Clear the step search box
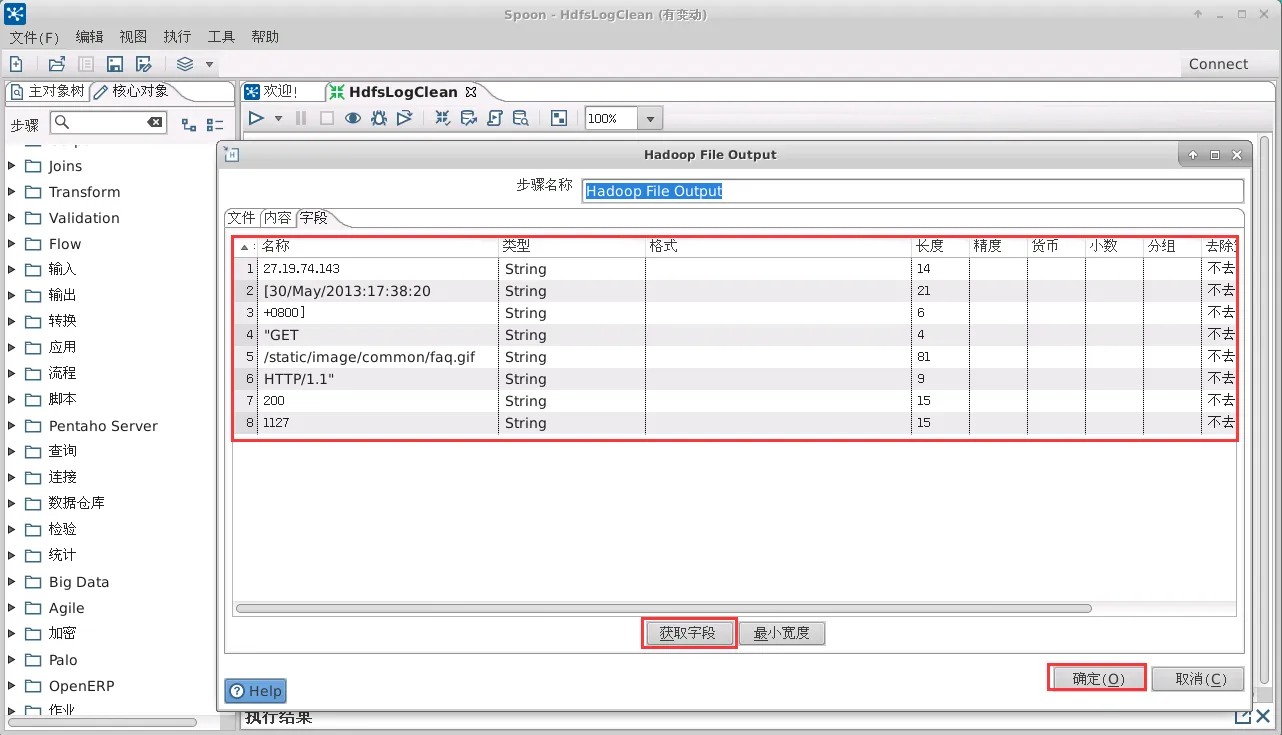This screenshot has width=1282, height=735. tap(155, 122)
